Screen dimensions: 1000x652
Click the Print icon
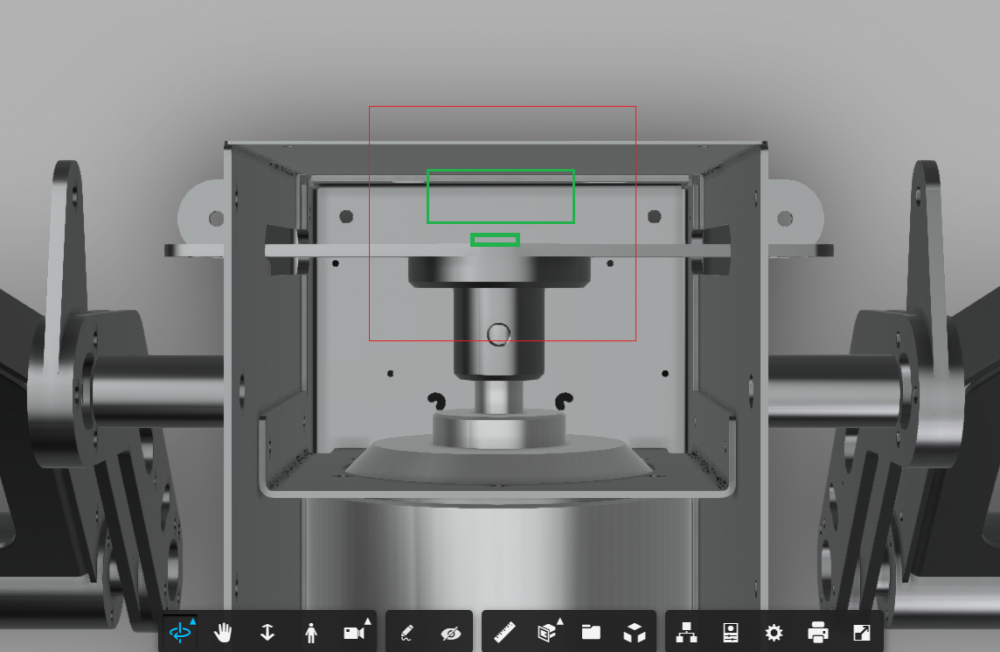[818, 632]
